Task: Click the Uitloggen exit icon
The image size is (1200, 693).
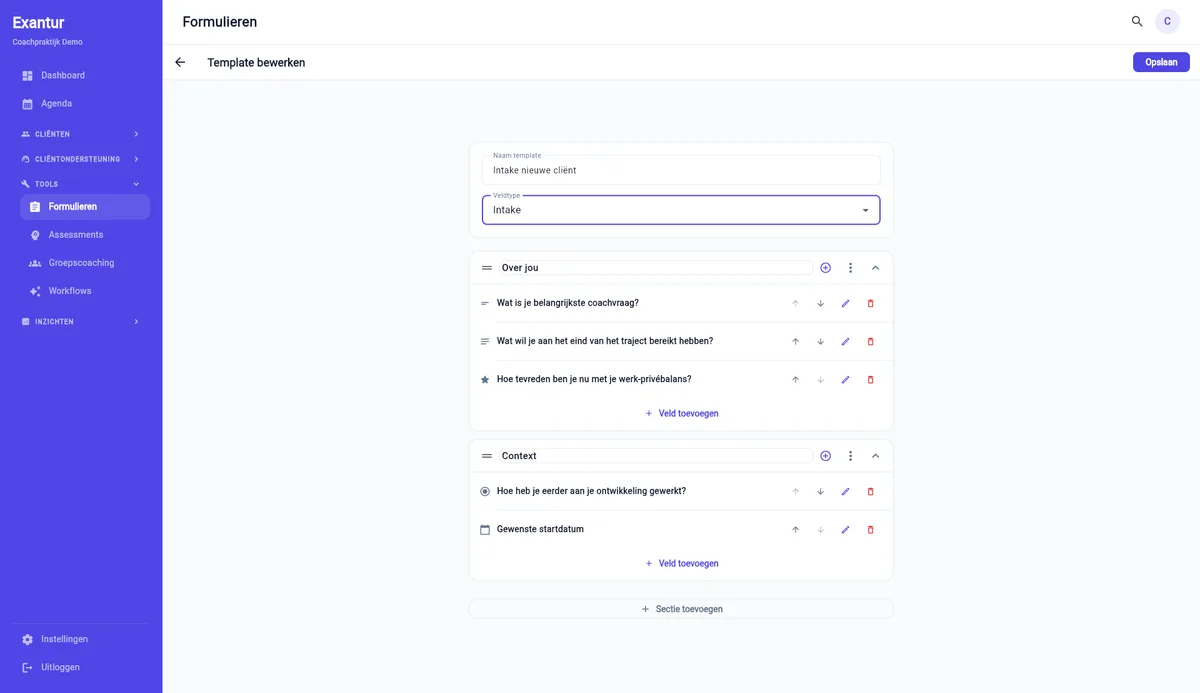Action: pos(27,667)
